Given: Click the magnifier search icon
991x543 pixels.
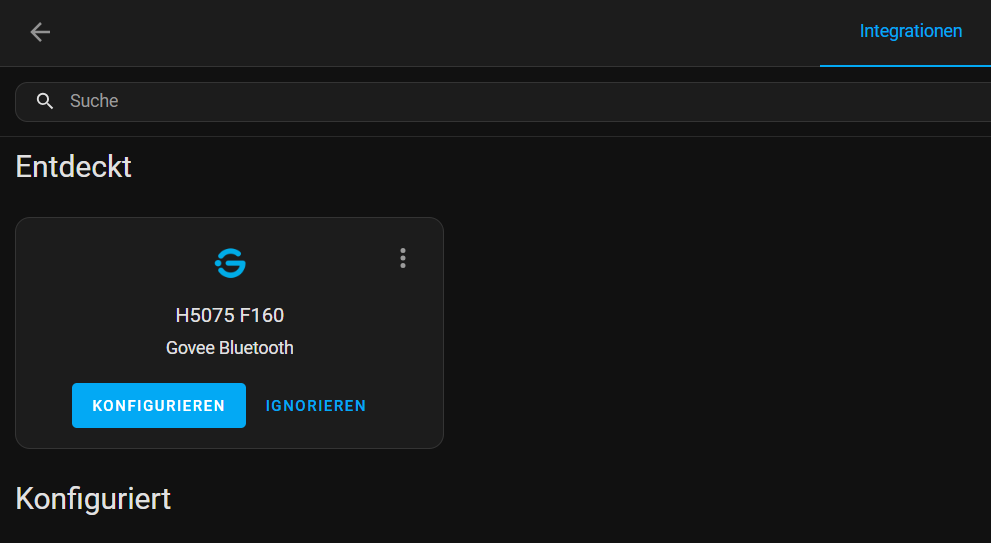Looking at the screenshot, I should tap(45, 101).
